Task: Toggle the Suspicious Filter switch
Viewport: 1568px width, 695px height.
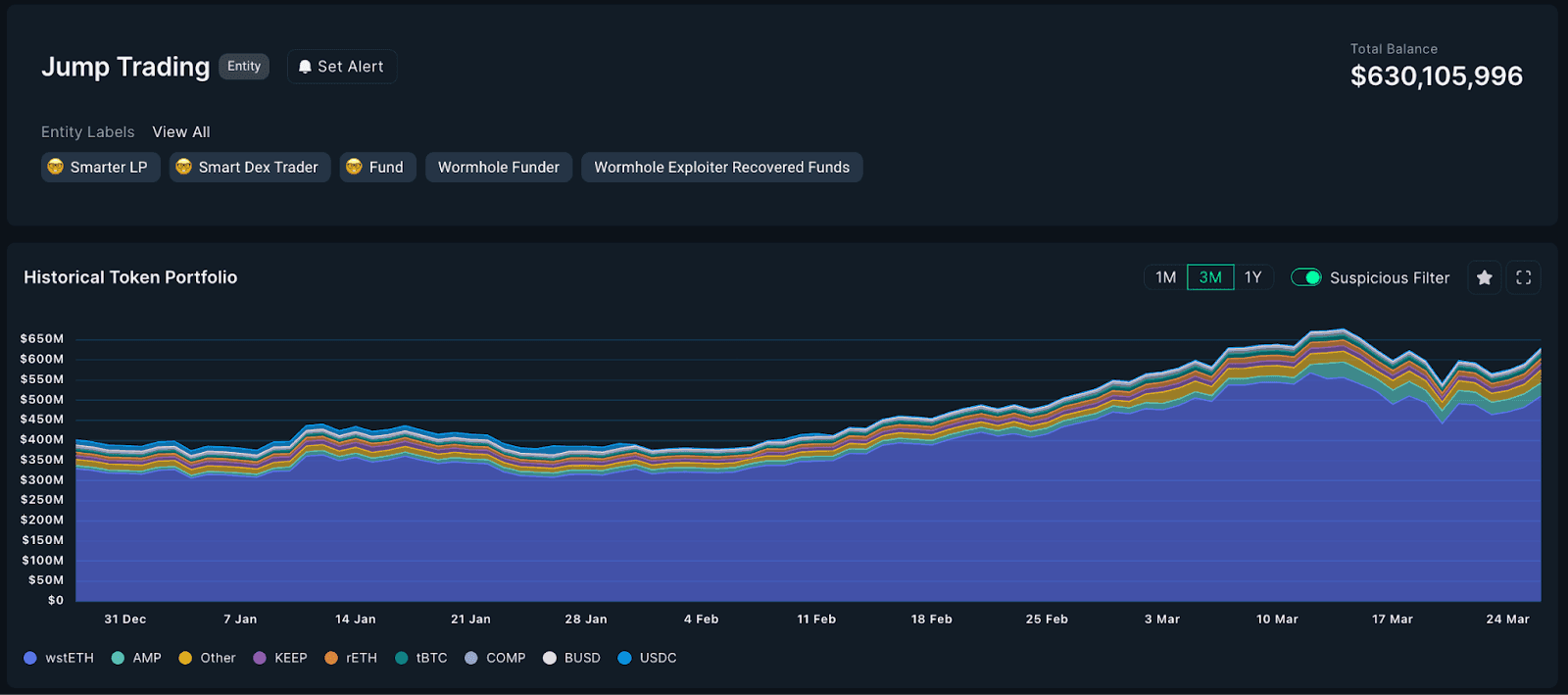Action: 1306,277
